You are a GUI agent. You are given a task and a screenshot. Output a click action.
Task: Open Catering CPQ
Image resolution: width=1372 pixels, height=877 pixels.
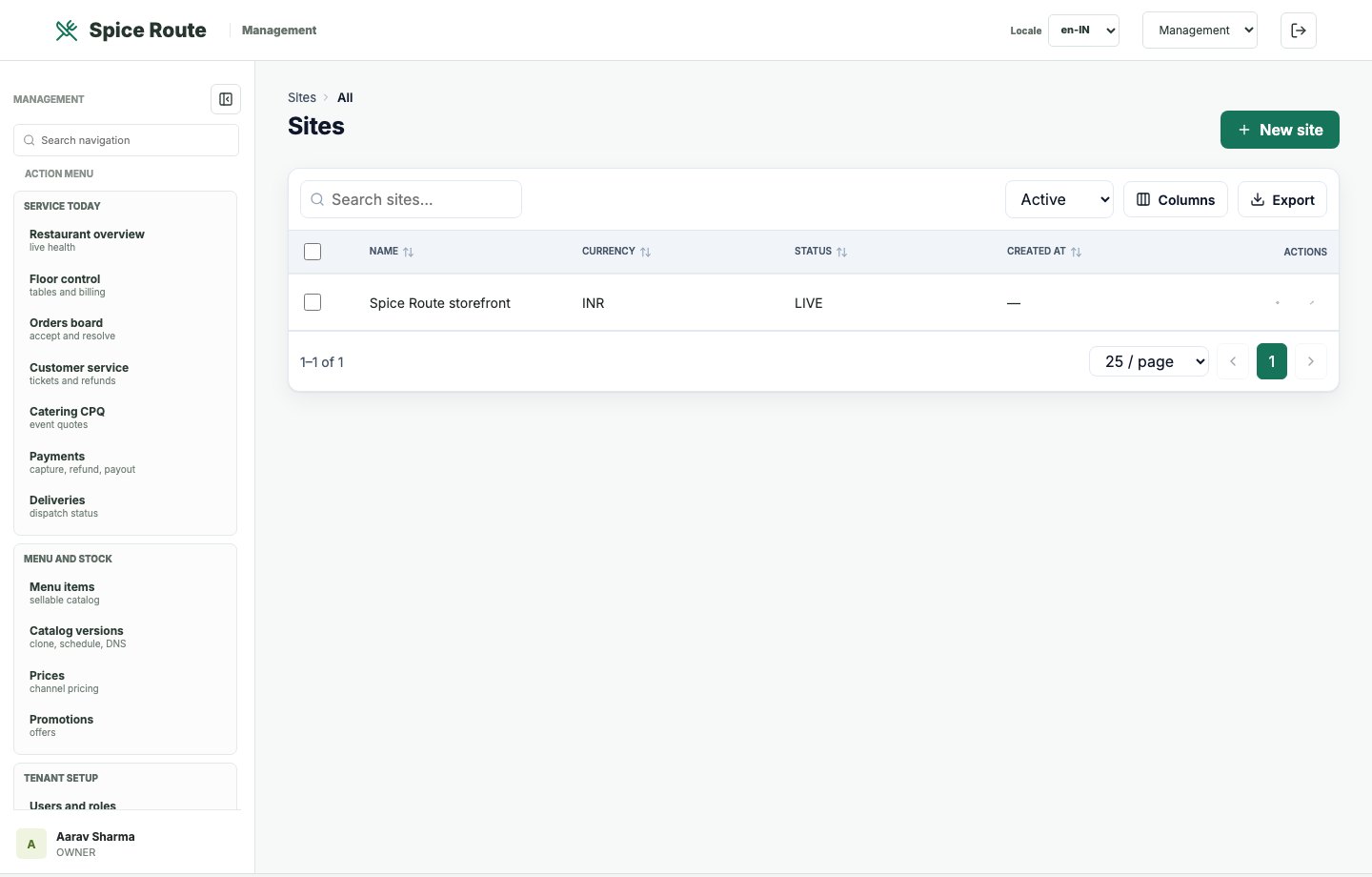[x=125, y=418]
